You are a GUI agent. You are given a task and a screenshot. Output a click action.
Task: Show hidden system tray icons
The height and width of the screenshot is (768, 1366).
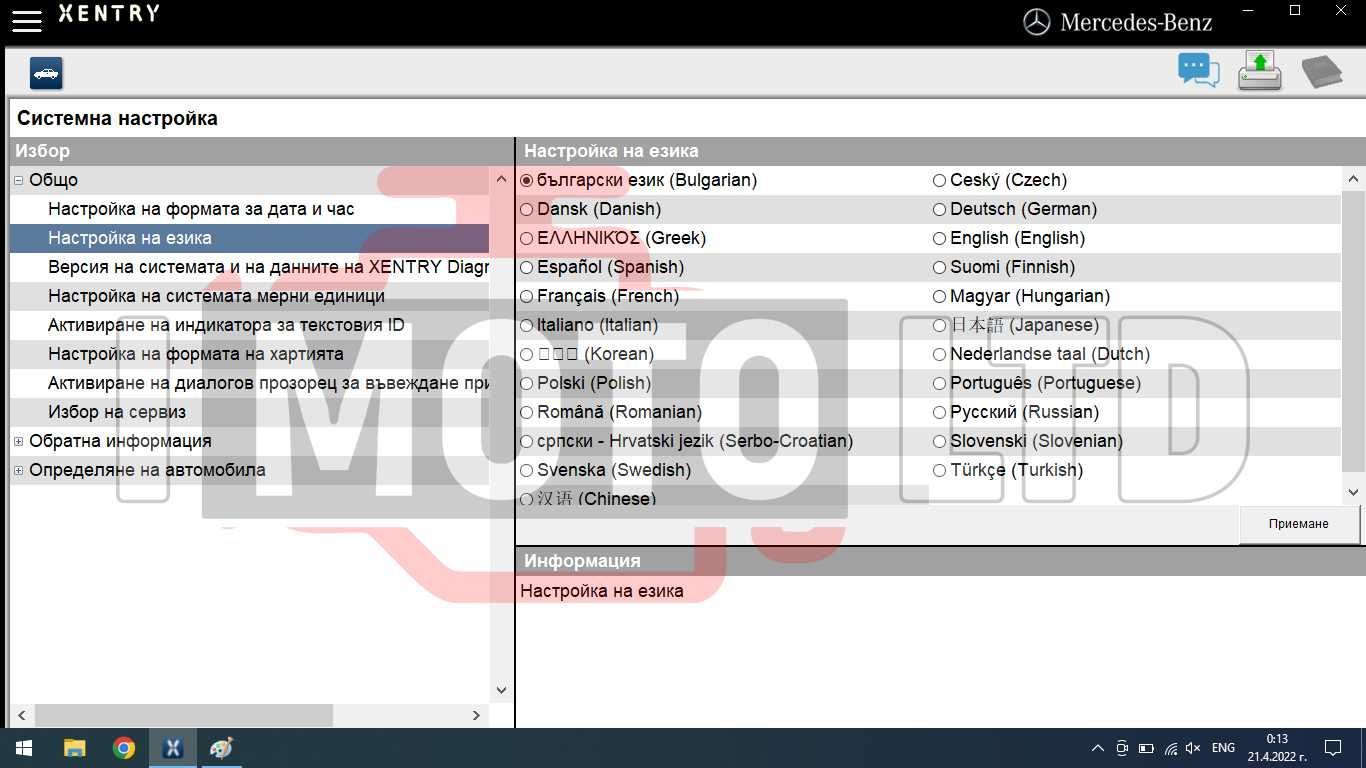1097,748
